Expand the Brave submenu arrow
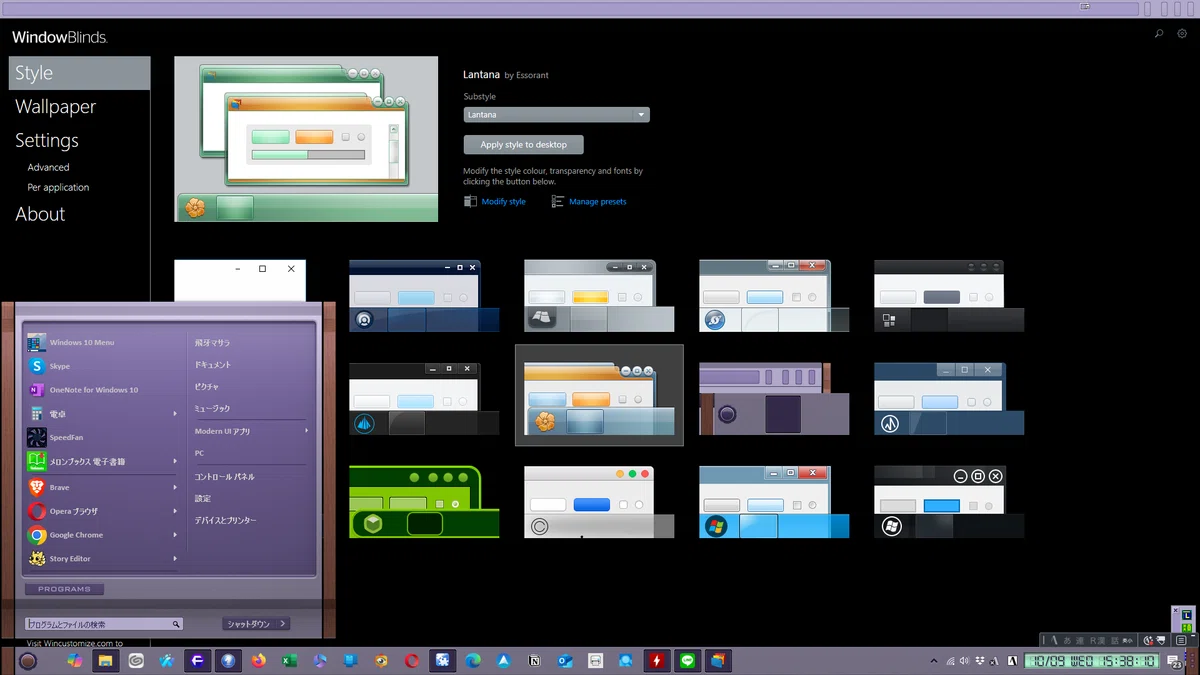Screen dimensions: 1200x675 [175, 487]
